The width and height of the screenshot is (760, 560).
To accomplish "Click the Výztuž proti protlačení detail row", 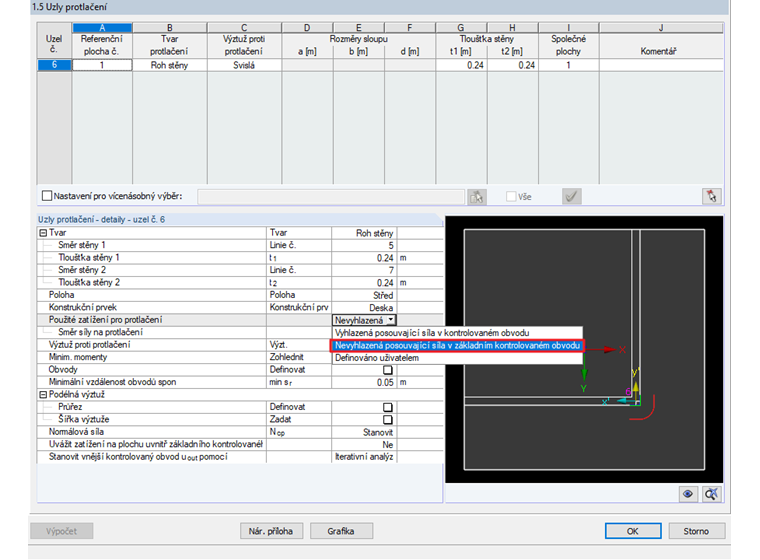I will coord(184,345).
